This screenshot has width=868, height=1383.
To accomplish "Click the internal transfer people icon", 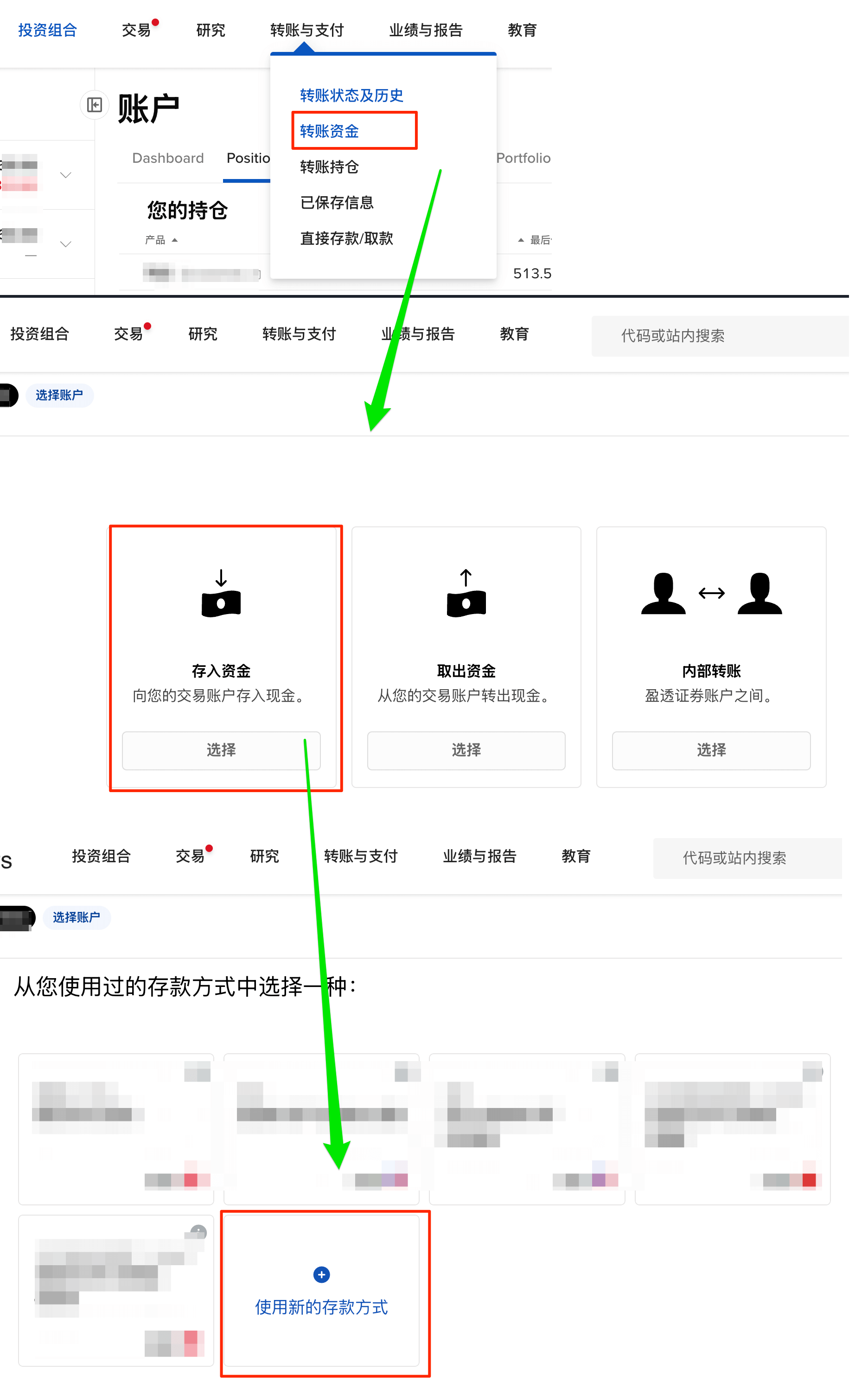I will (x=711, y=594).
